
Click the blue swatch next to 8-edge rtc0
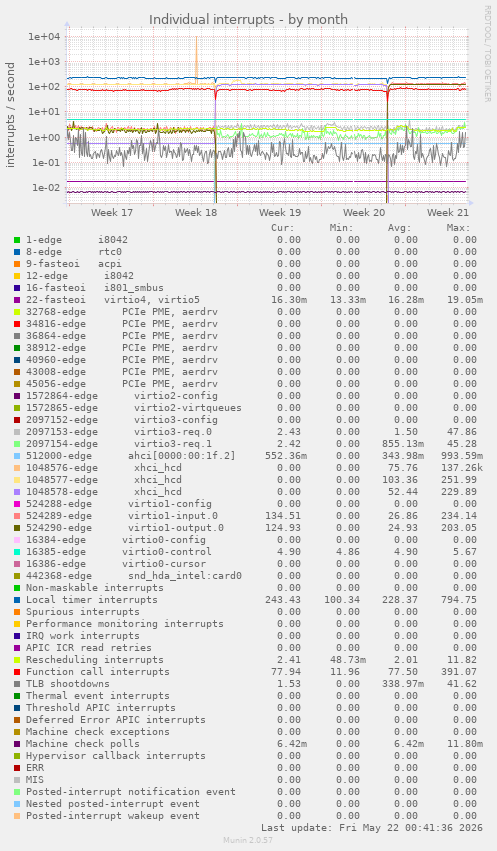[17, 252]
